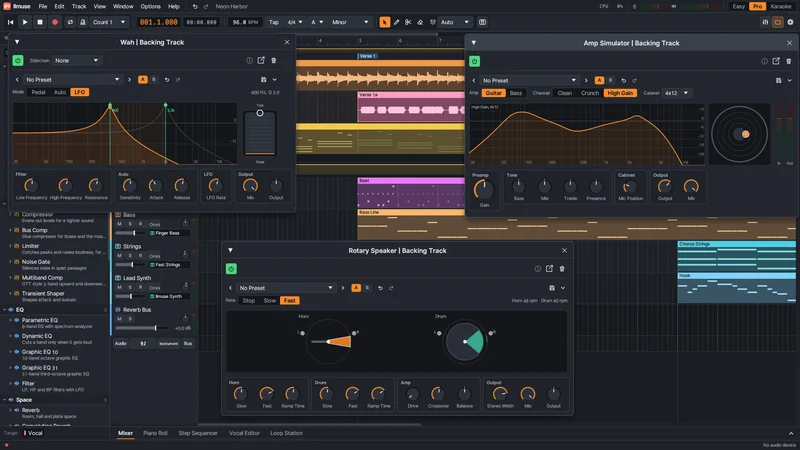The height and width of the screenshot is (450, 800).
Task: Select the pointer tool in the toolbar
Action: [385, 22]
